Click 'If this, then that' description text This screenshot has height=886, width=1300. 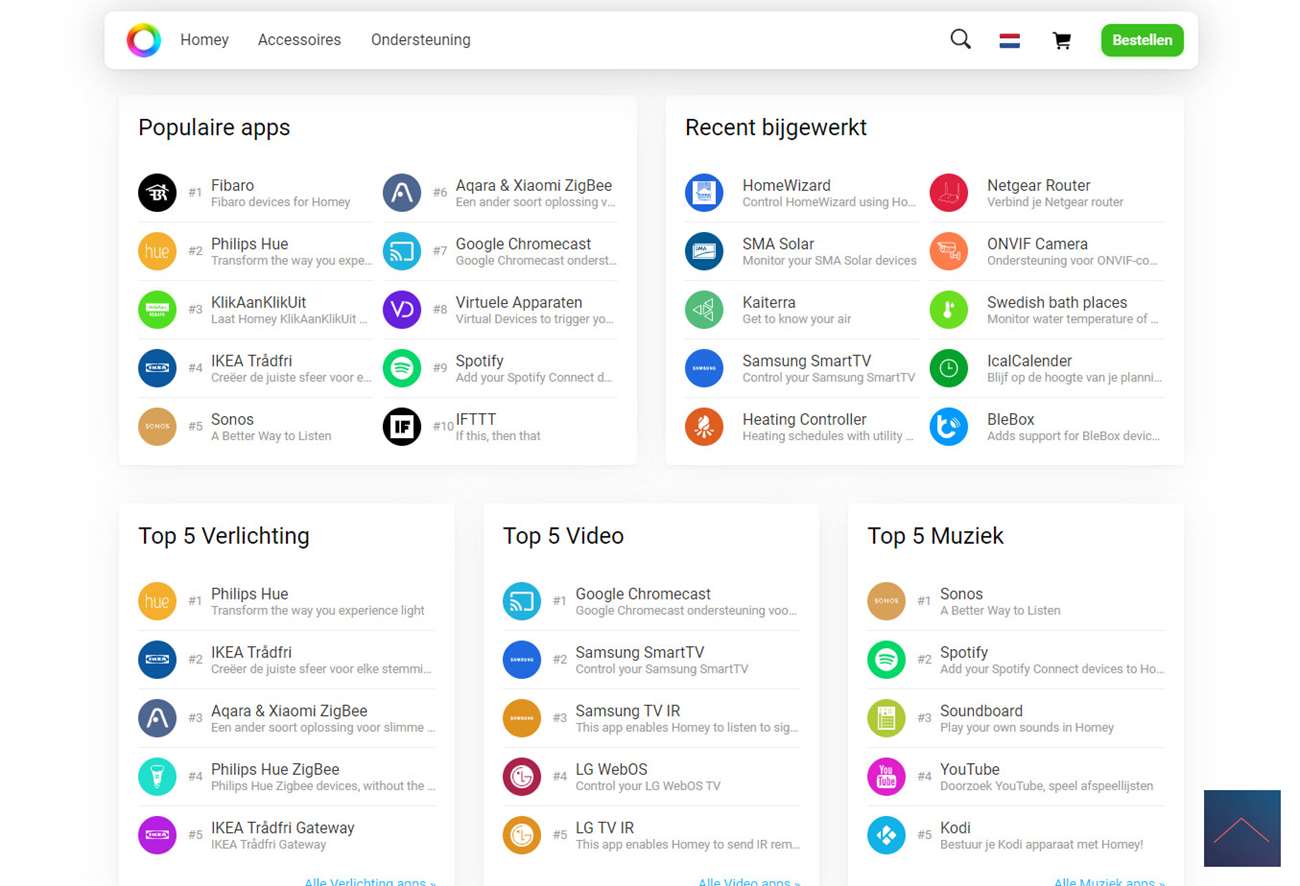point(498,436)
